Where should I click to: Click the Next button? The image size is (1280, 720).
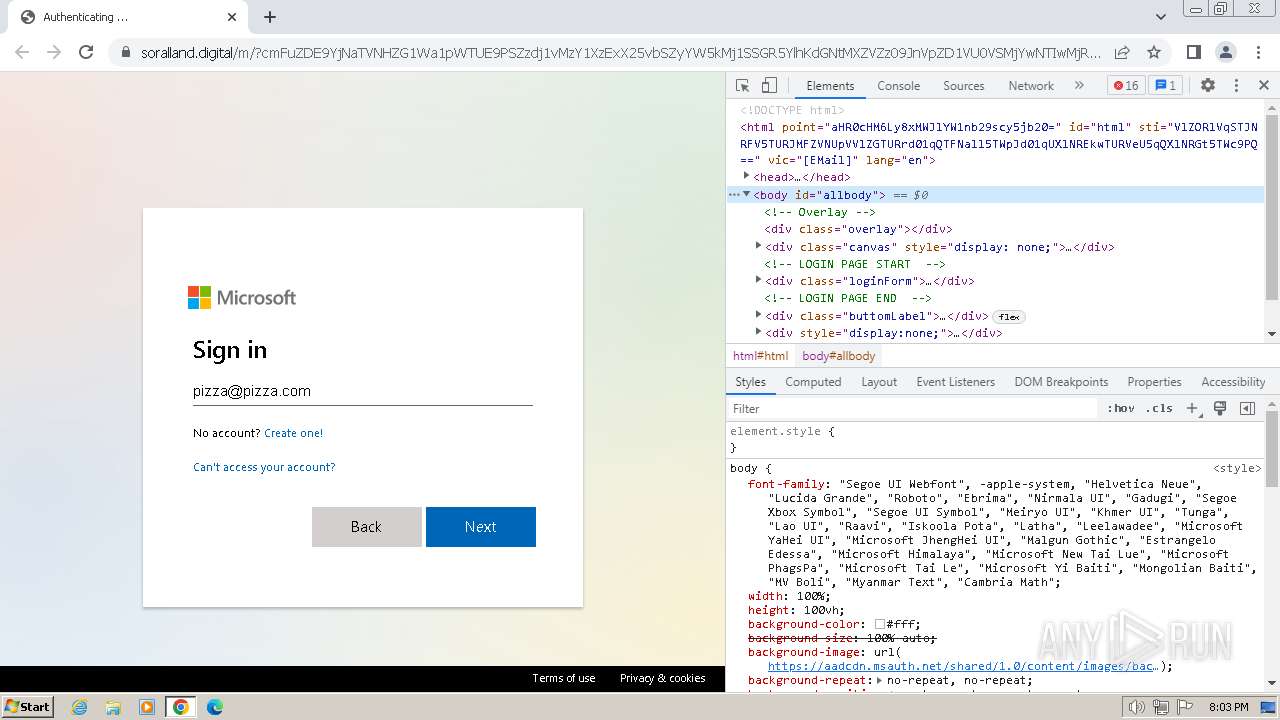(481, 527)
